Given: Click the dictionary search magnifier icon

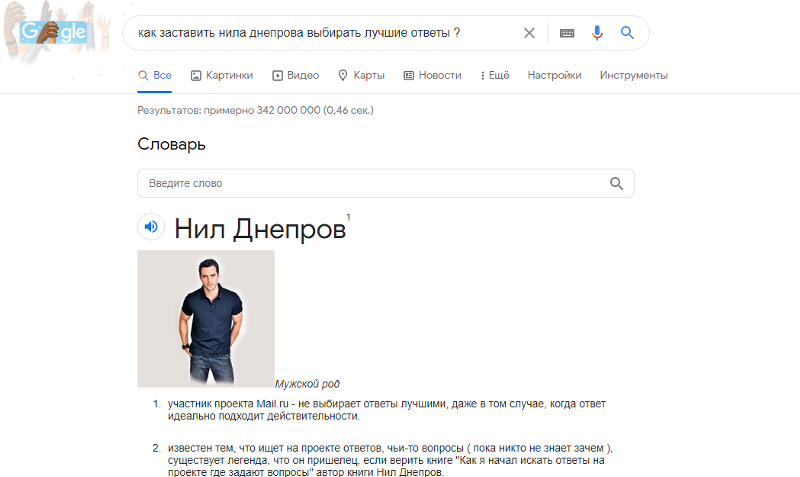Looking at the screenshot, I should point(616,184).
